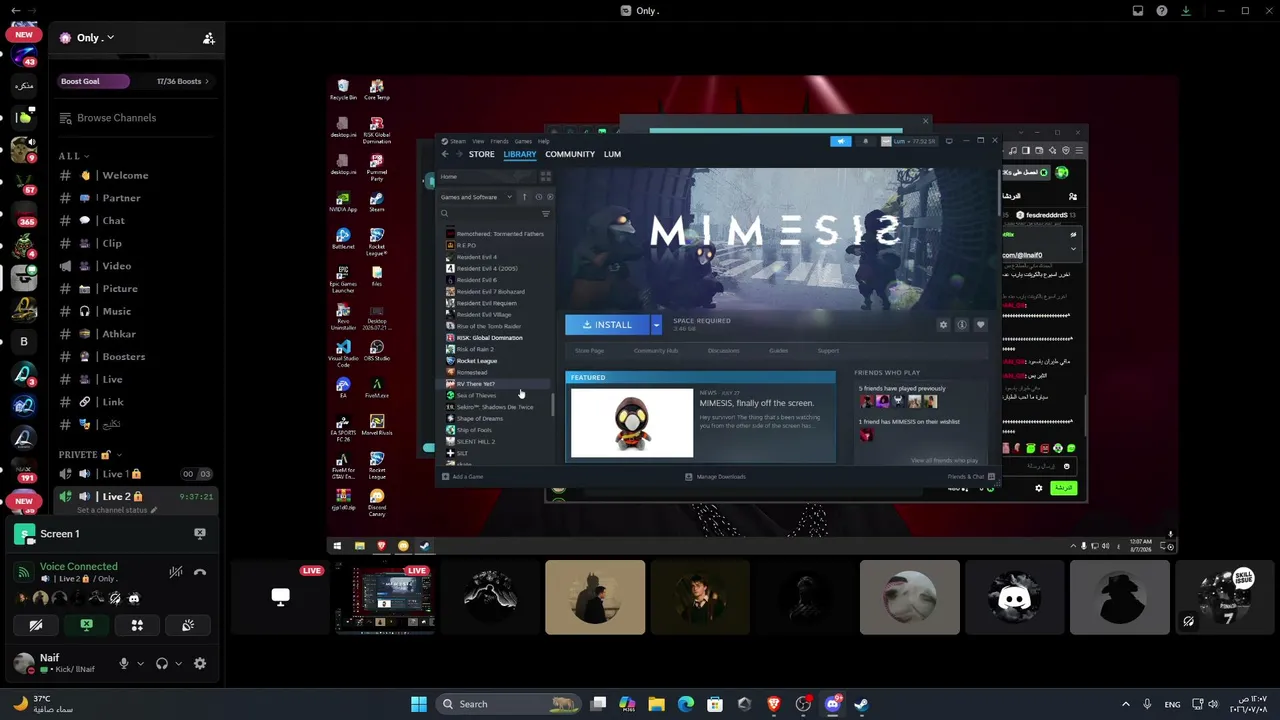The width and height of the screenshot is (1280, 720).
Task: Open Discord user settings gear
Action: (200, 663)
